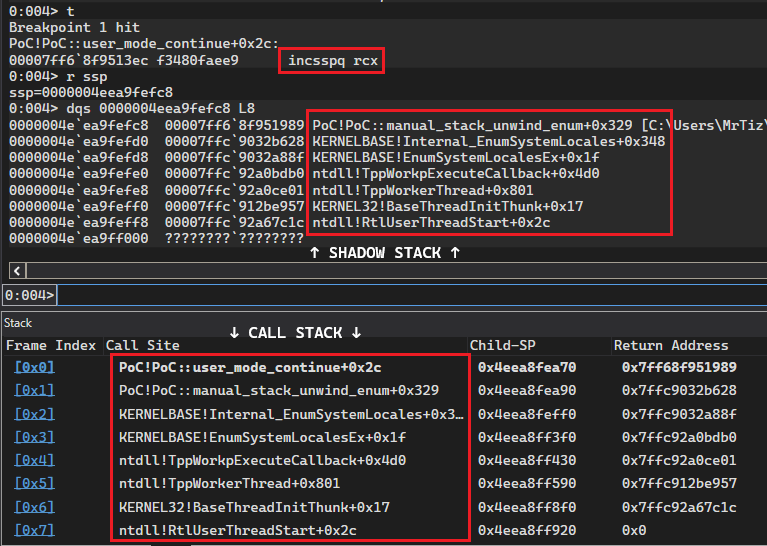Image resolution: width=767 pixels, height=546 pixels.
Task: Click Child-SP value 0x4eea8ff920
Action: [x=527, y=530]
